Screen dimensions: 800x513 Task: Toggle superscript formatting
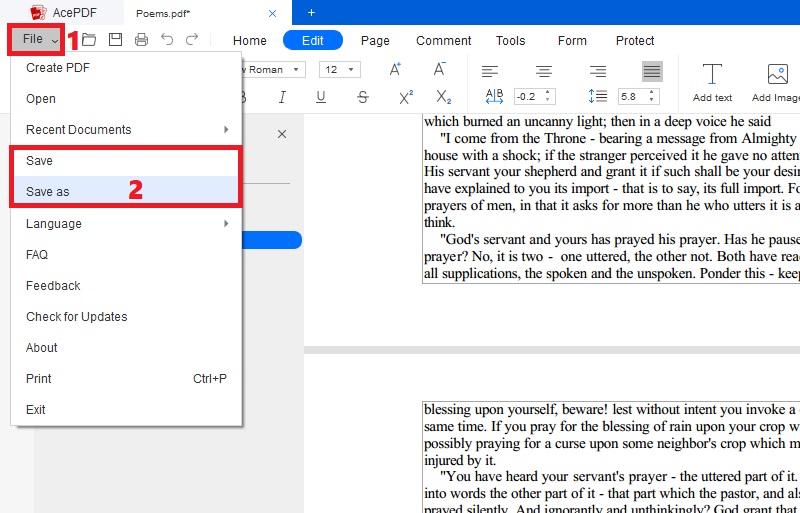point(406,96)
